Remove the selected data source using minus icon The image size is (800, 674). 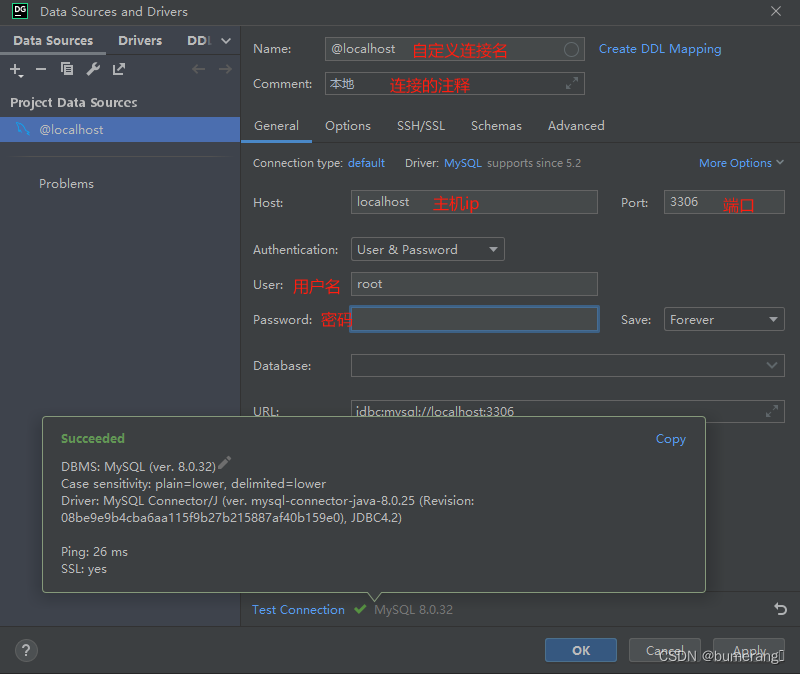(x=40, y=69)
